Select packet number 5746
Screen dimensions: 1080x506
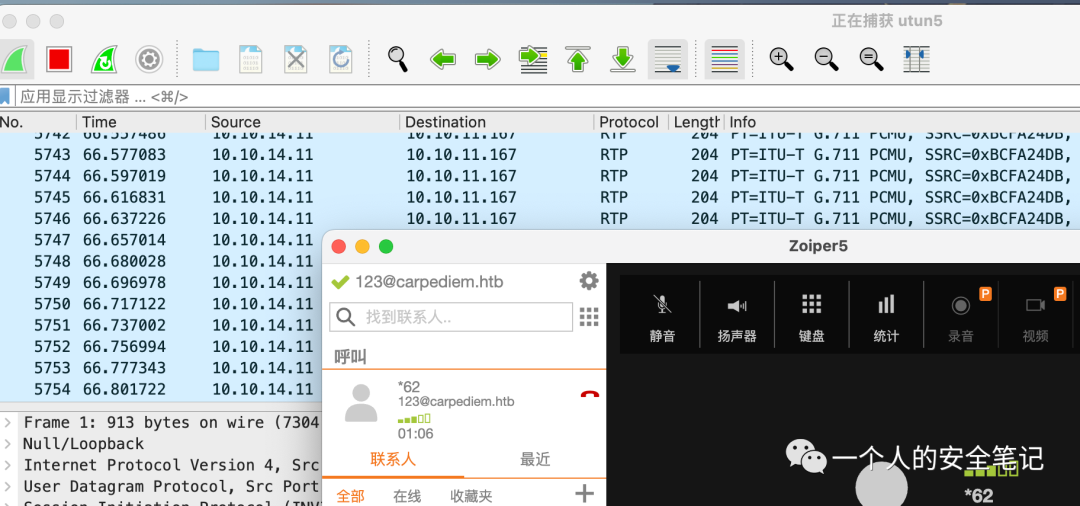tap(540, 218)
